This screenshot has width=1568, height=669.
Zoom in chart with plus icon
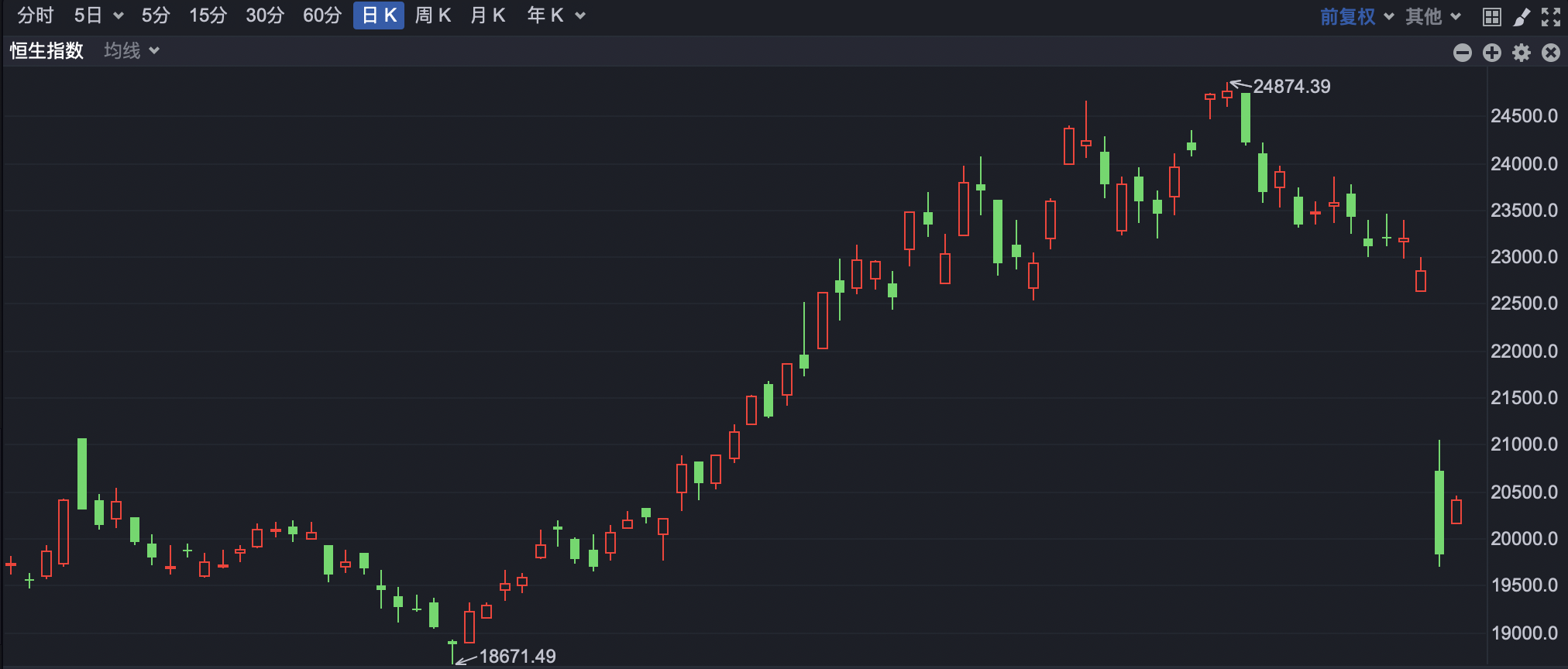(x=1492, y=53)
